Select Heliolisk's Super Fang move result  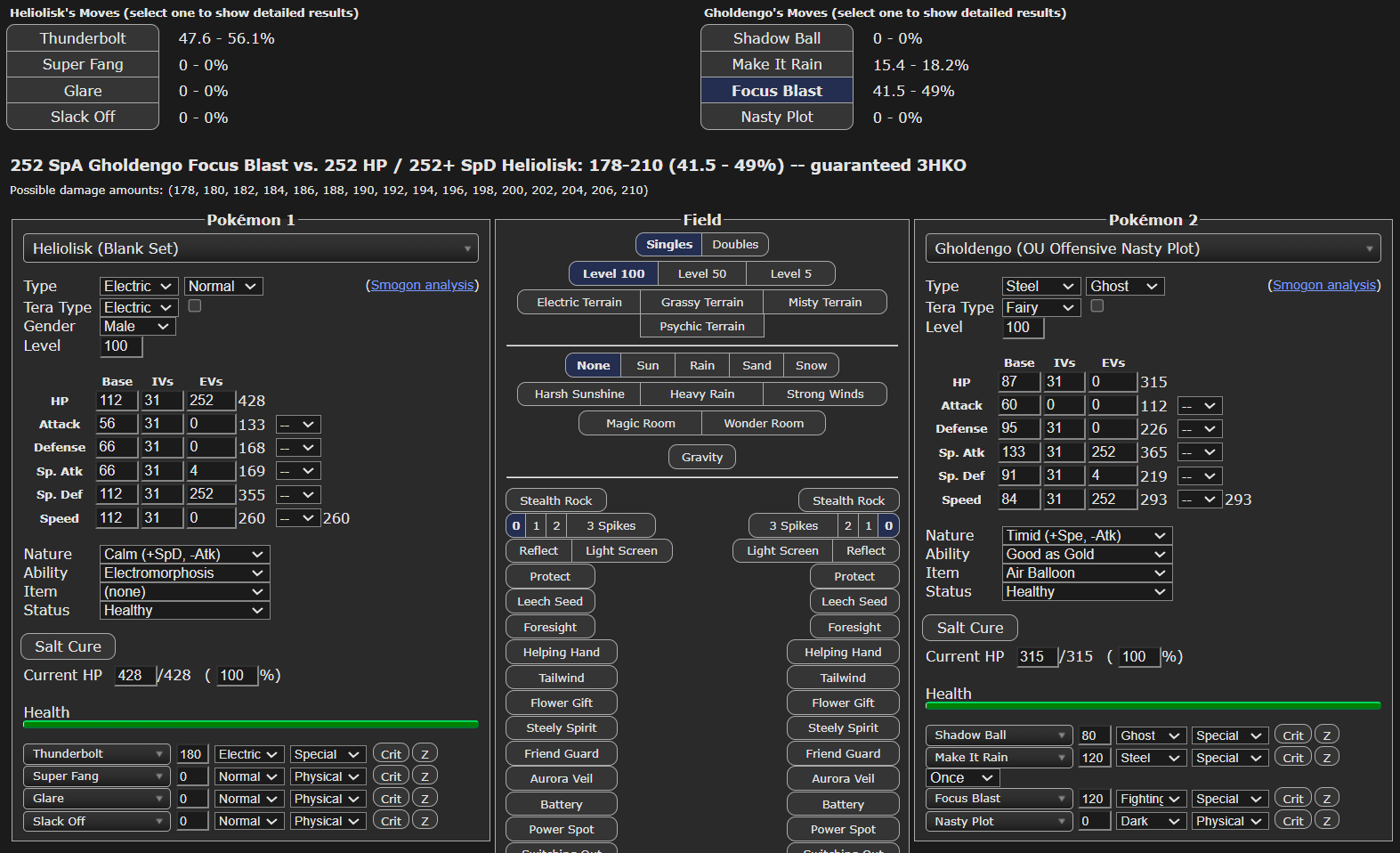pyautogui.click(x=83, y=64)
